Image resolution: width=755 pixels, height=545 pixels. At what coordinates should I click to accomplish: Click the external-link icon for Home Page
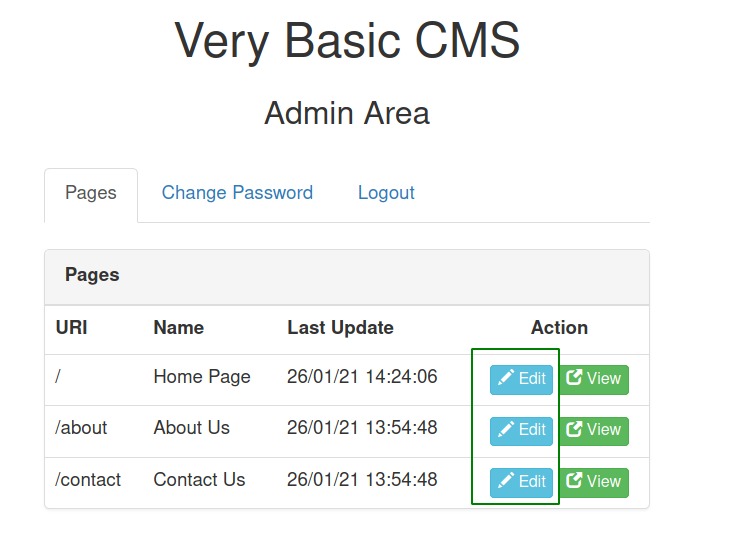click(574, 377)
